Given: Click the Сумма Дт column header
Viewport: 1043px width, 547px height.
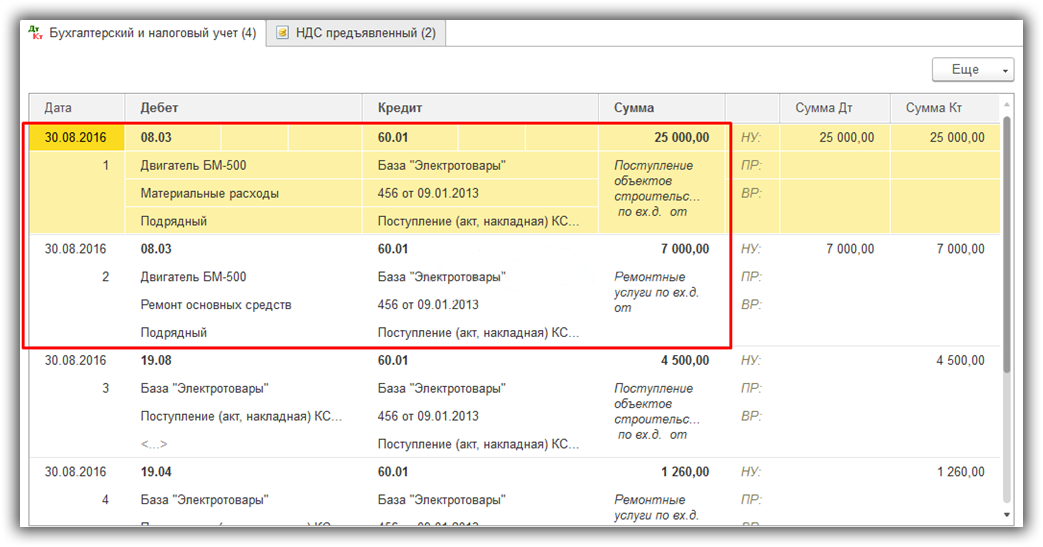Looking at the screenshot, I should point(824,108).
